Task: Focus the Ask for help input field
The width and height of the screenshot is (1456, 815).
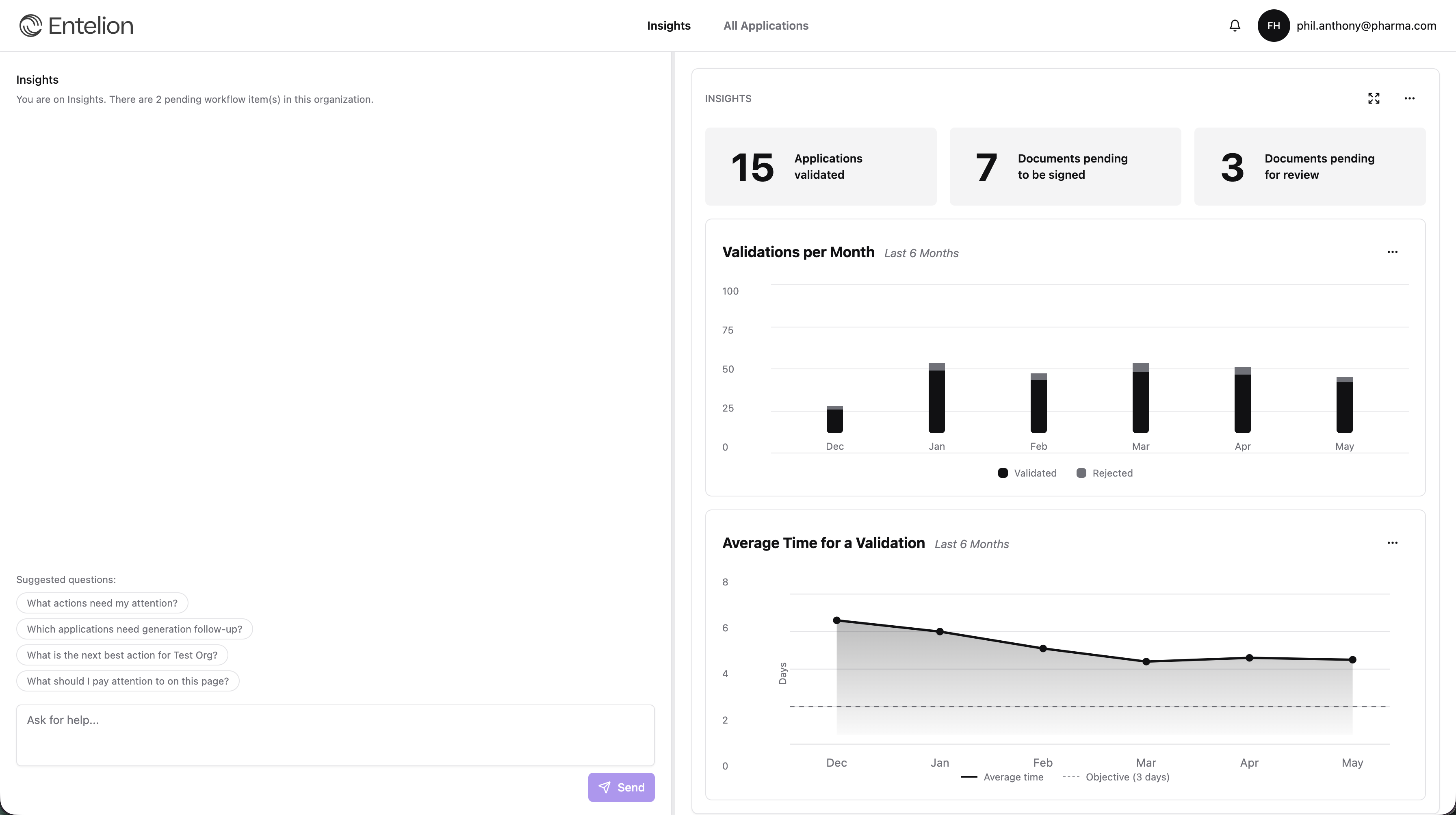Action: point(335,735)
